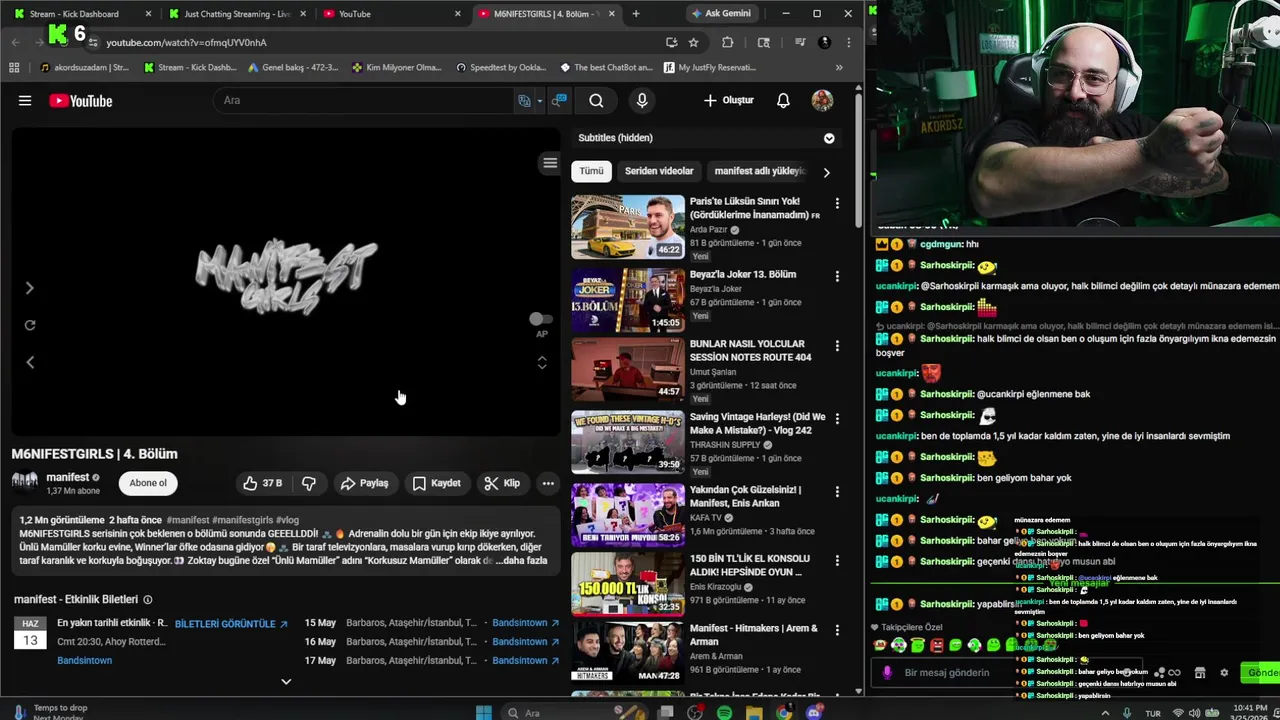The height and width of the screenshot is (720, 1280).
Task: Send chat message with Gönder button
Action: point(1260,673)
